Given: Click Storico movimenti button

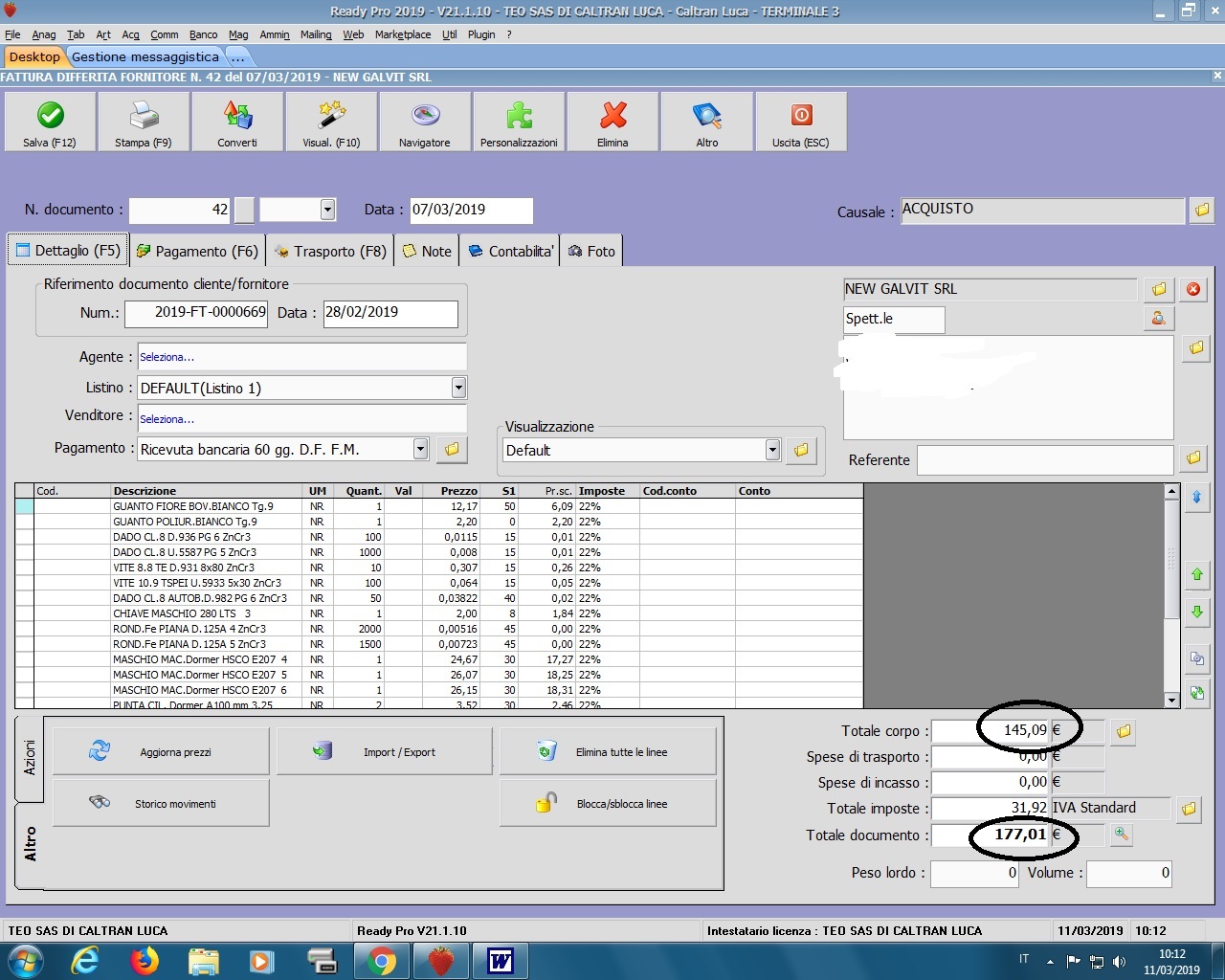Looking at the screenshot, I should tap(161, 803).
